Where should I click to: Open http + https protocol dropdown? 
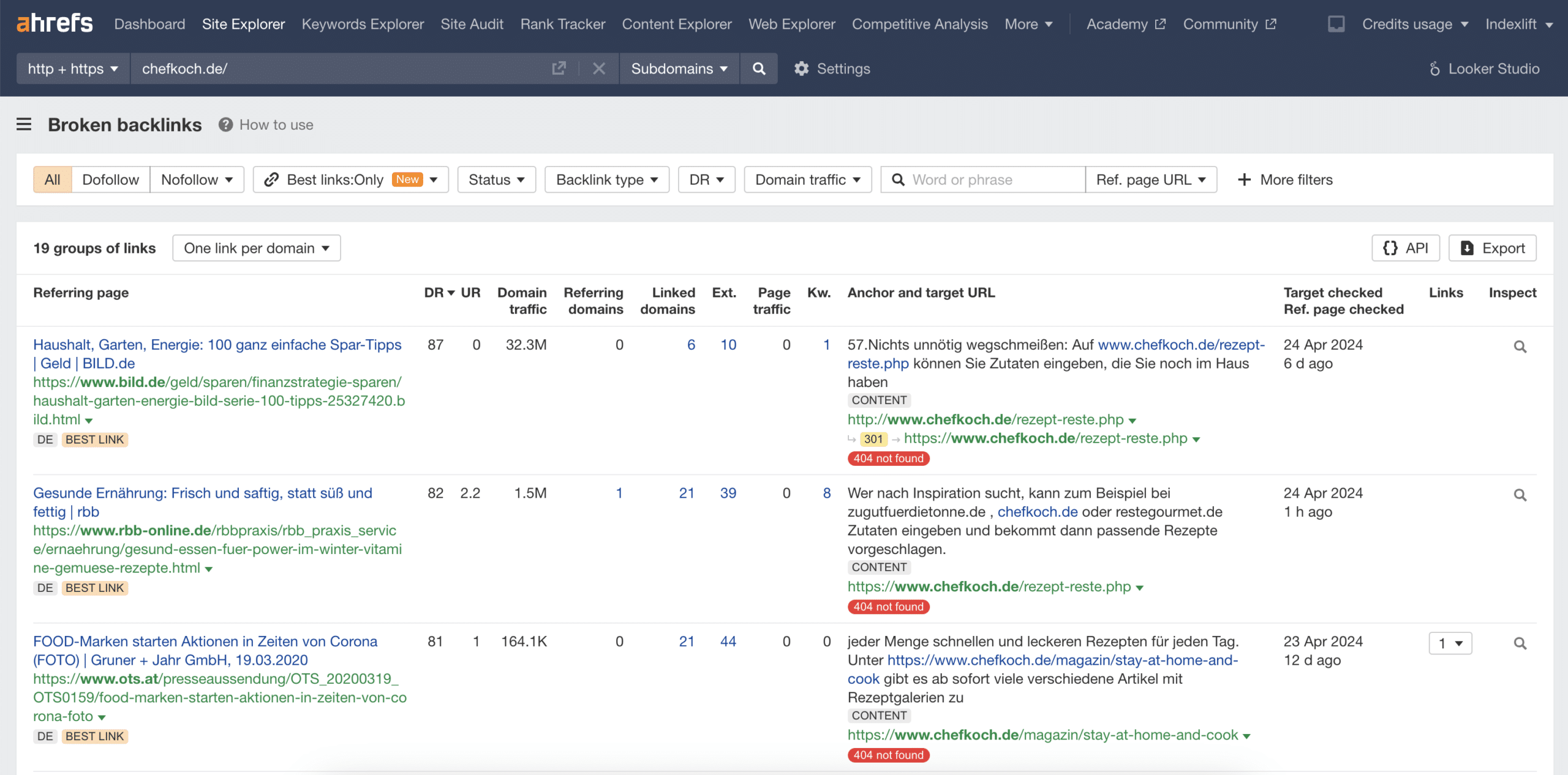pos(73,68)
